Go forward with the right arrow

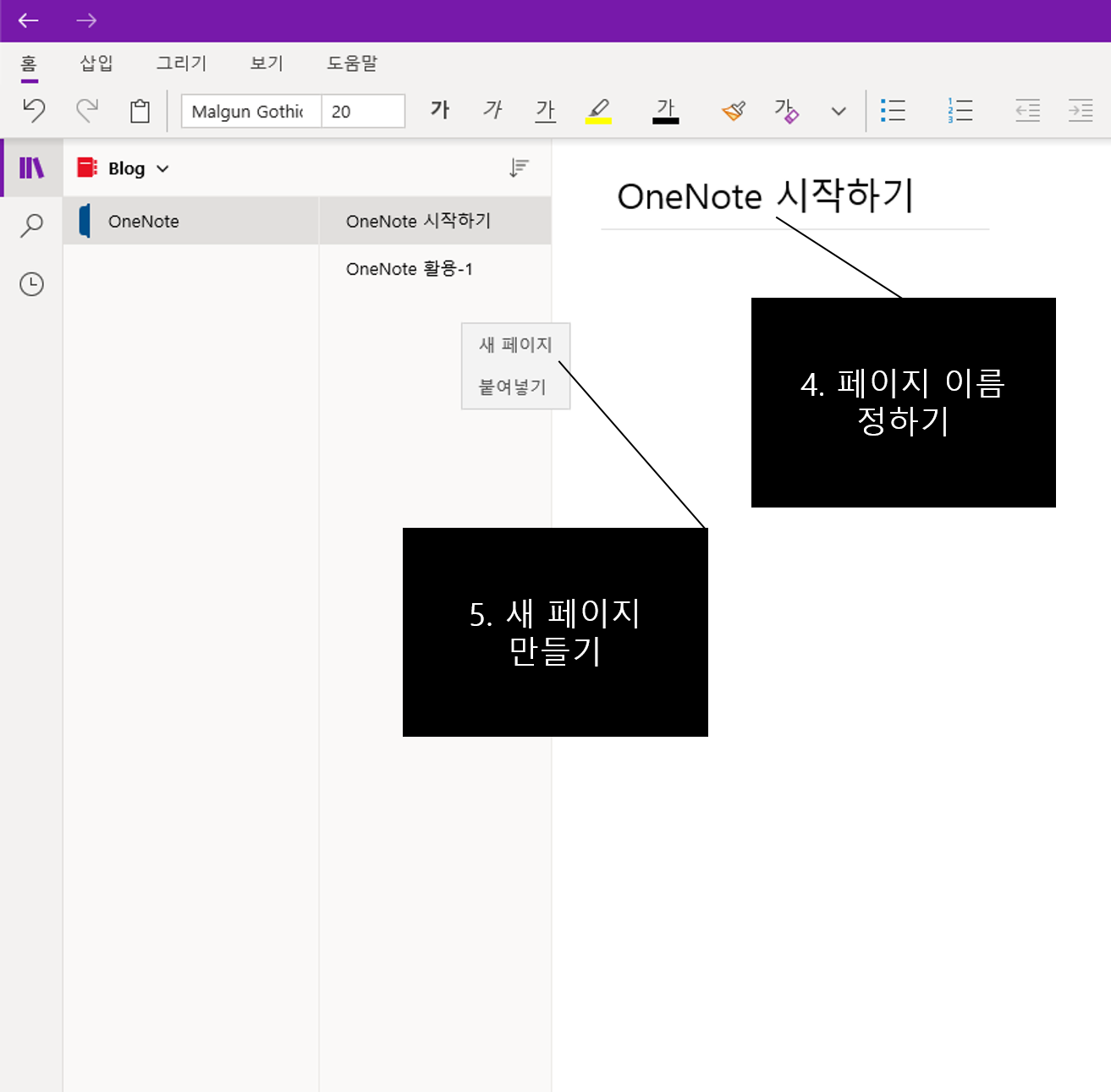tap(86, 20)
